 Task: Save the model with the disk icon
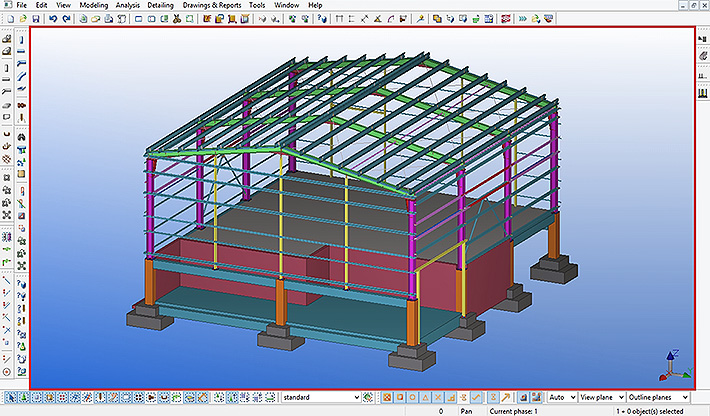tap(34, 18)
